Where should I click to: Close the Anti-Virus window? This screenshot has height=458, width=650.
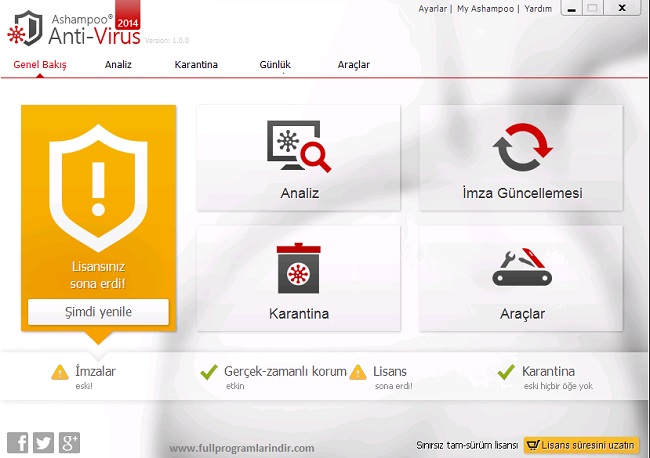pos(622,8)
